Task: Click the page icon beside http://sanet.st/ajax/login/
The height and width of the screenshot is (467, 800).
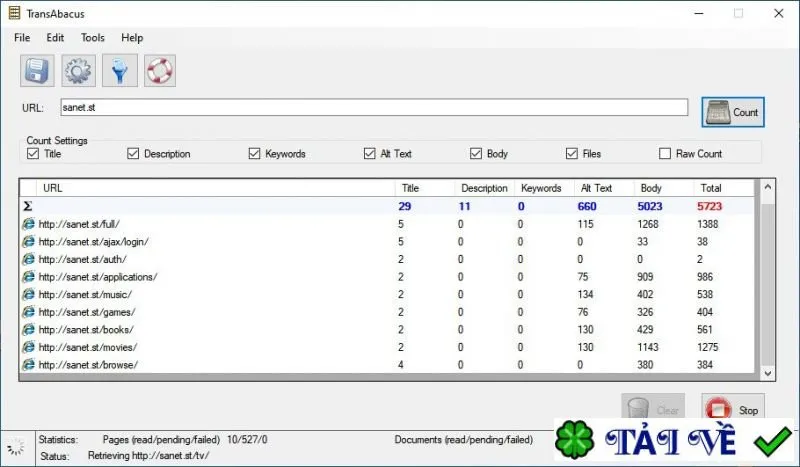Action: coord(29,241)
